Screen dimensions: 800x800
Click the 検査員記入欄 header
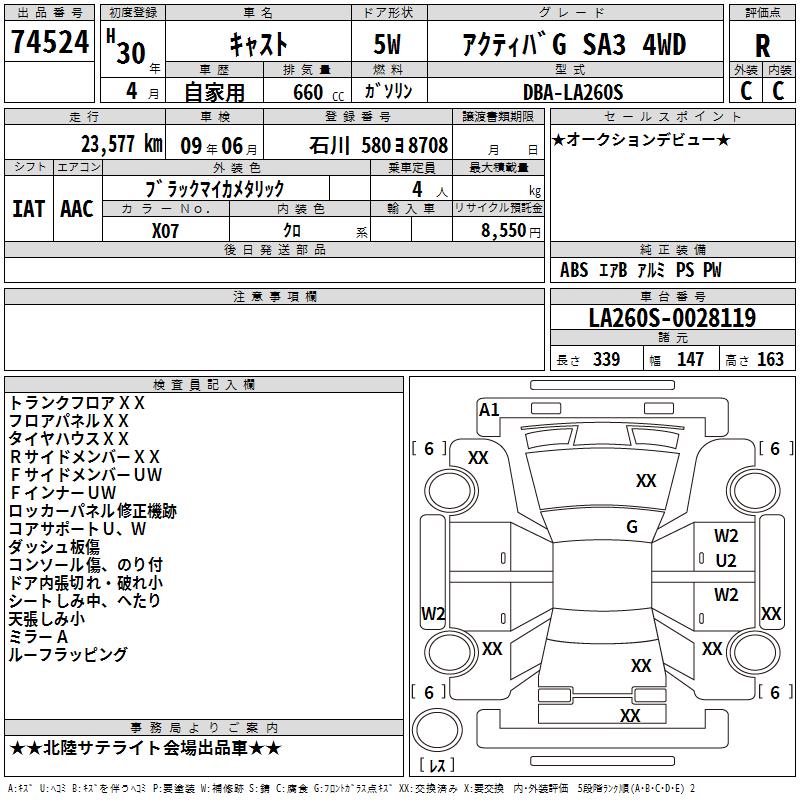[x=204, y=385]
